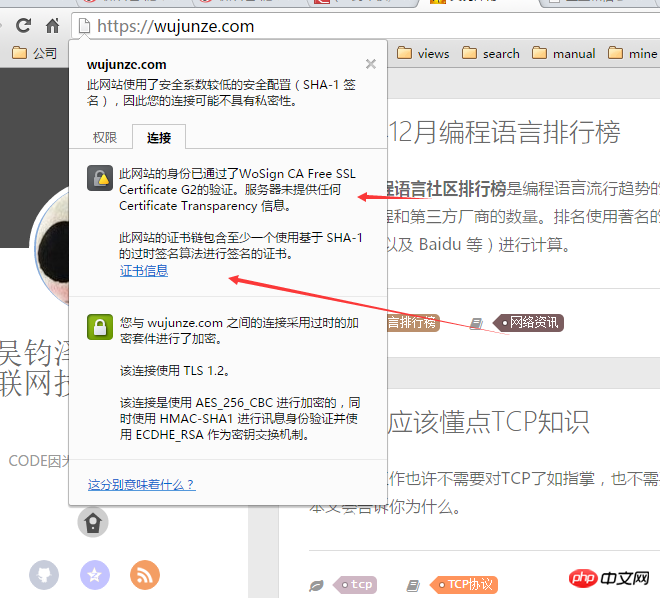Select the 连接 tab

pyautogui.click(x=159, y=137)
